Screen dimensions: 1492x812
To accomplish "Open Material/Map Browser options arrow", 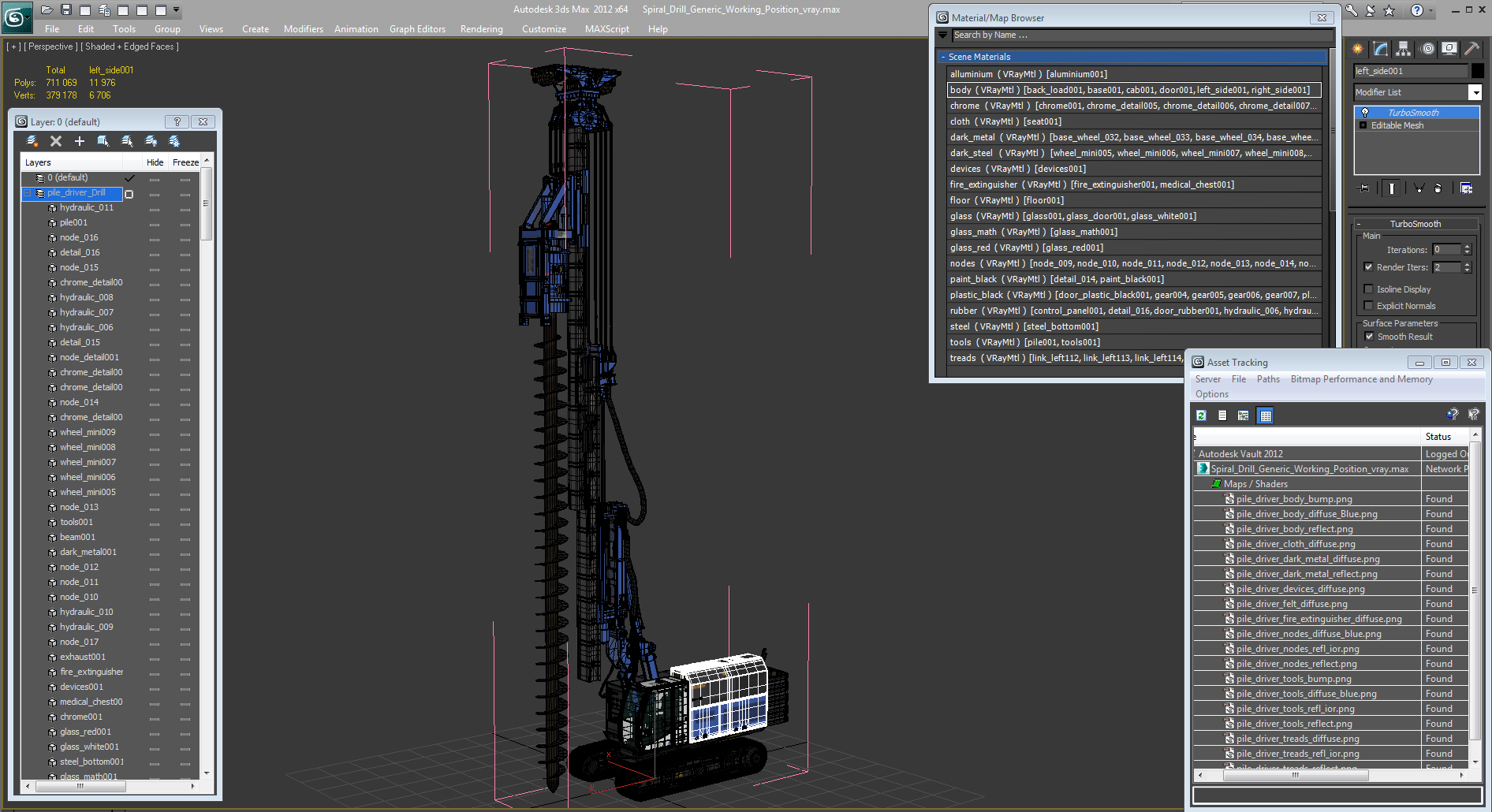I will coord(942,35).
